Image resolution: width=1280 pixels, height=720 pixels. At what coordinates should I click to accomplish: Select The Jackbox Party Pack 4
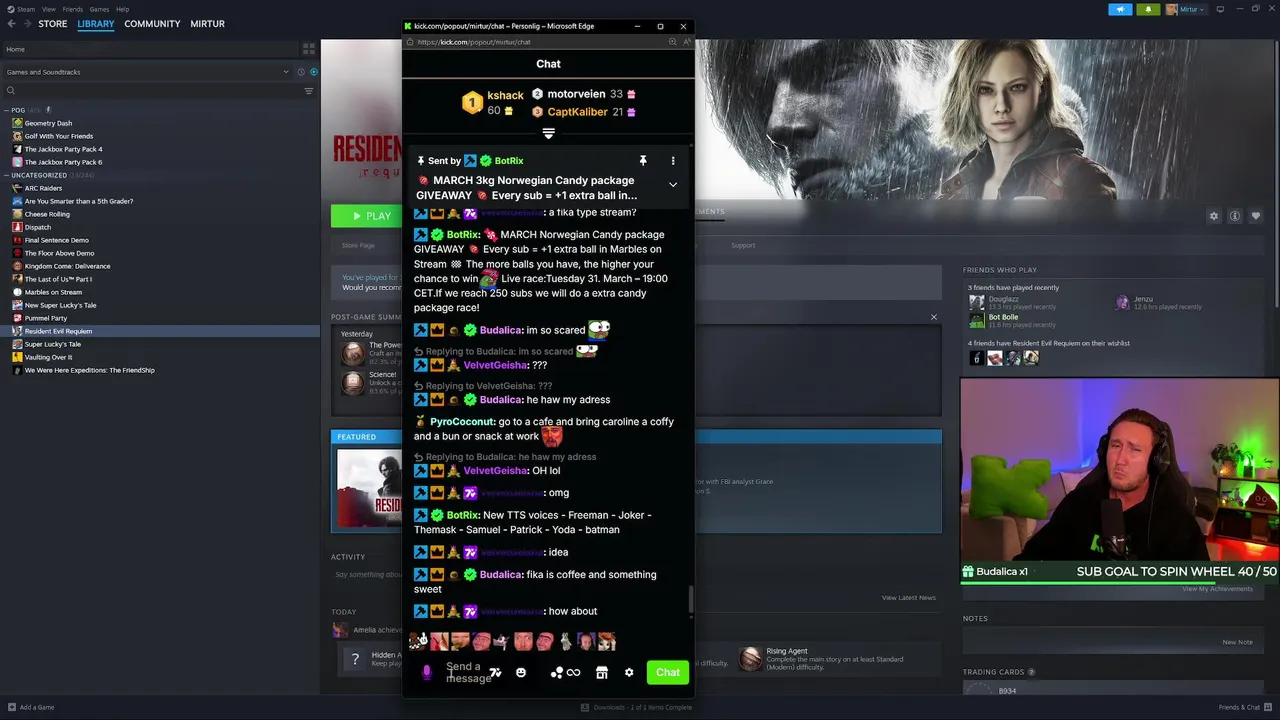[63, 149]
